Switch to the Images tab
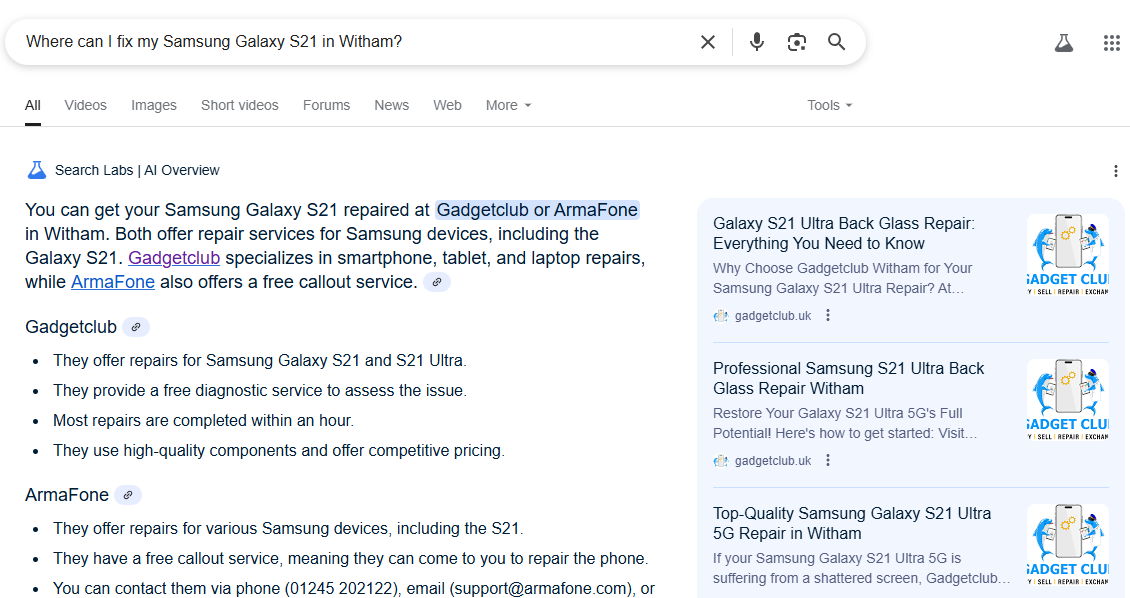1130x598 pixels. (x=154, y=105)
